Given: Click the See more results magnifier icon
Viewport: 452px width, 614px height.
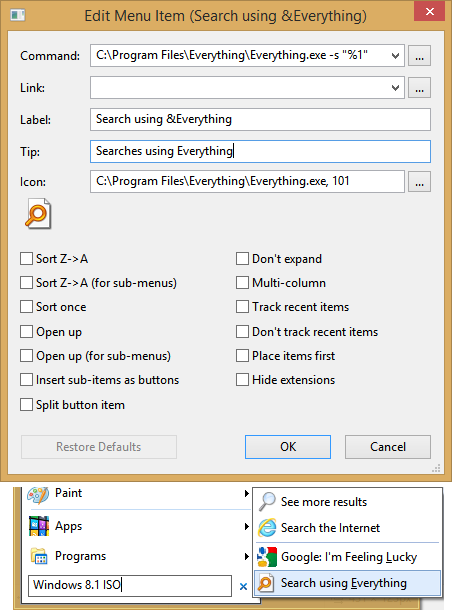Looking at the screenshot, I should pyautogui.click(x=267, y=502).
